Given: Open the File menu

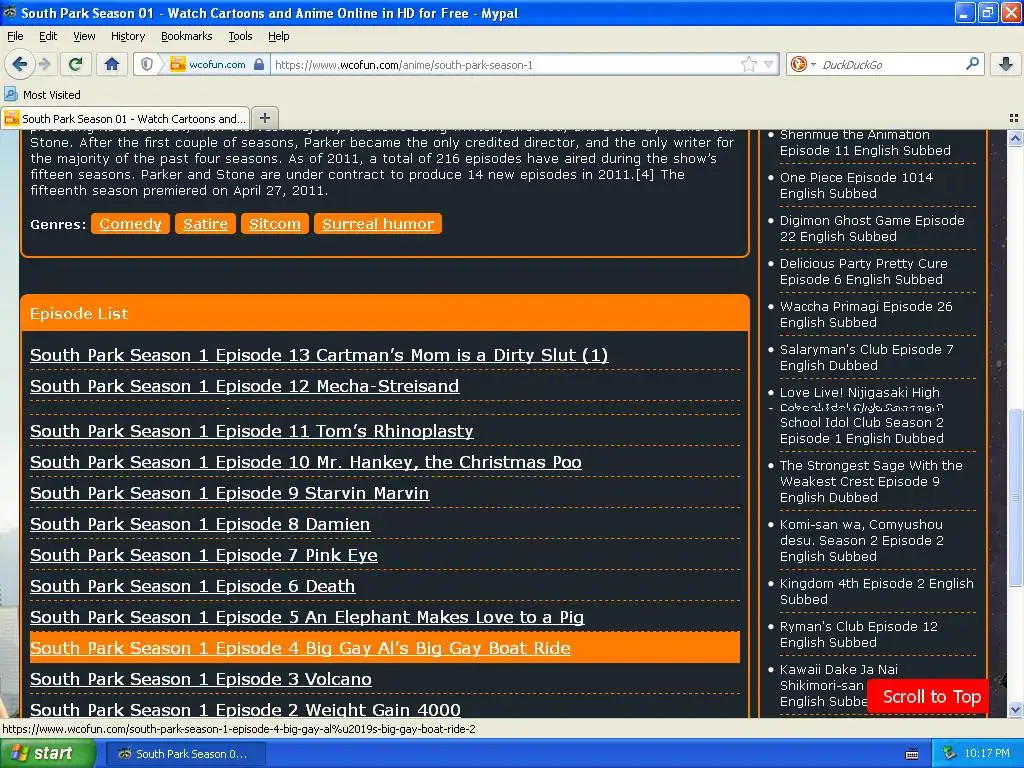Looking at the screenshot, I should click(x=15, y=36).
